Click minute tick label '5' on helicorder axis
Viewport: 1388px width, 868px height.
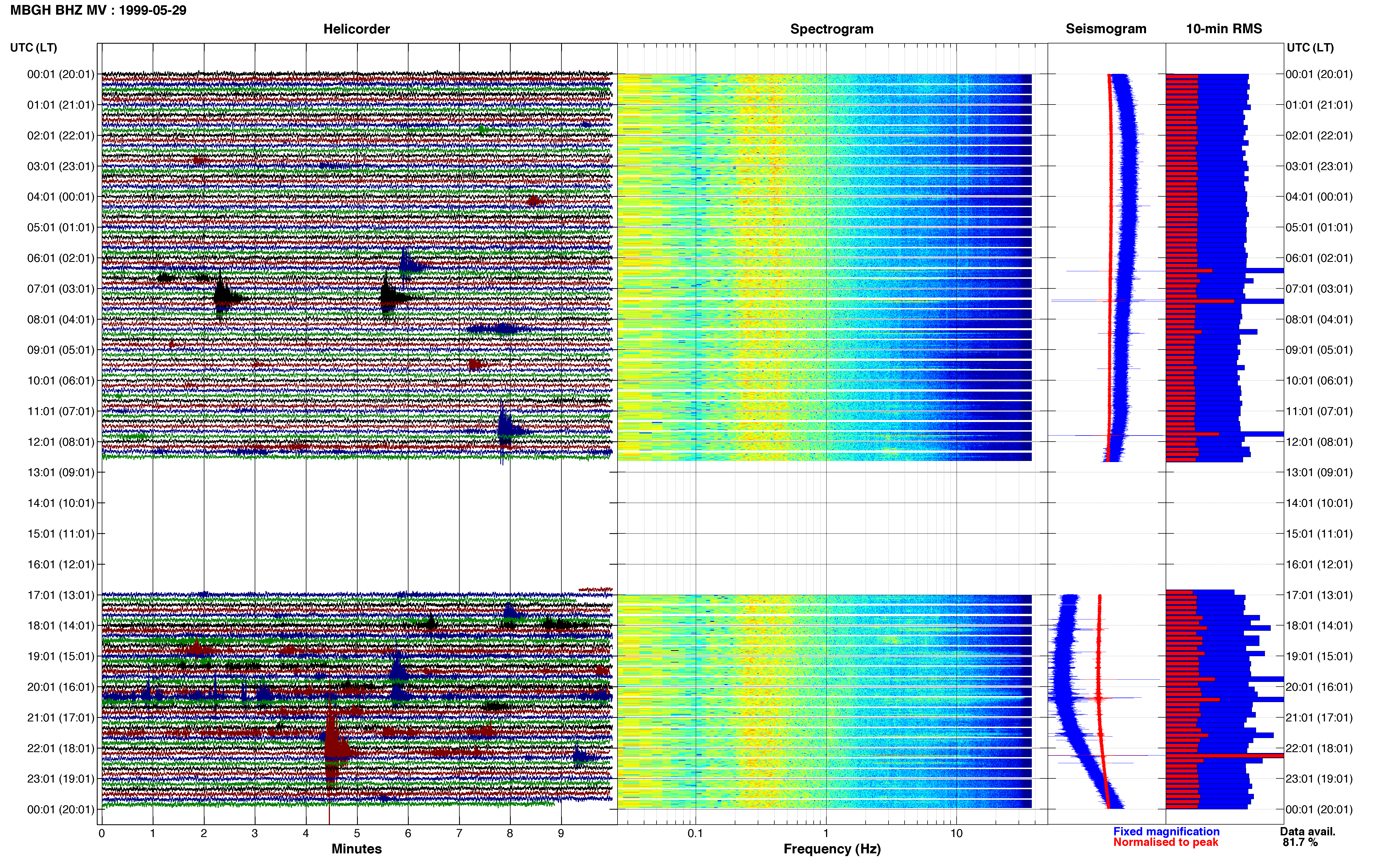[x=357, y=833]
